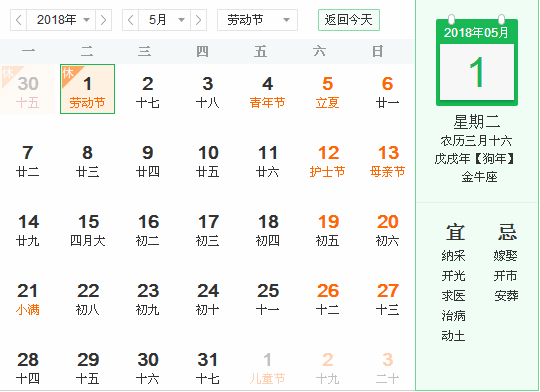Select May 14 廿九
This screenshot has height=392, width=540.
coord(28,230)
